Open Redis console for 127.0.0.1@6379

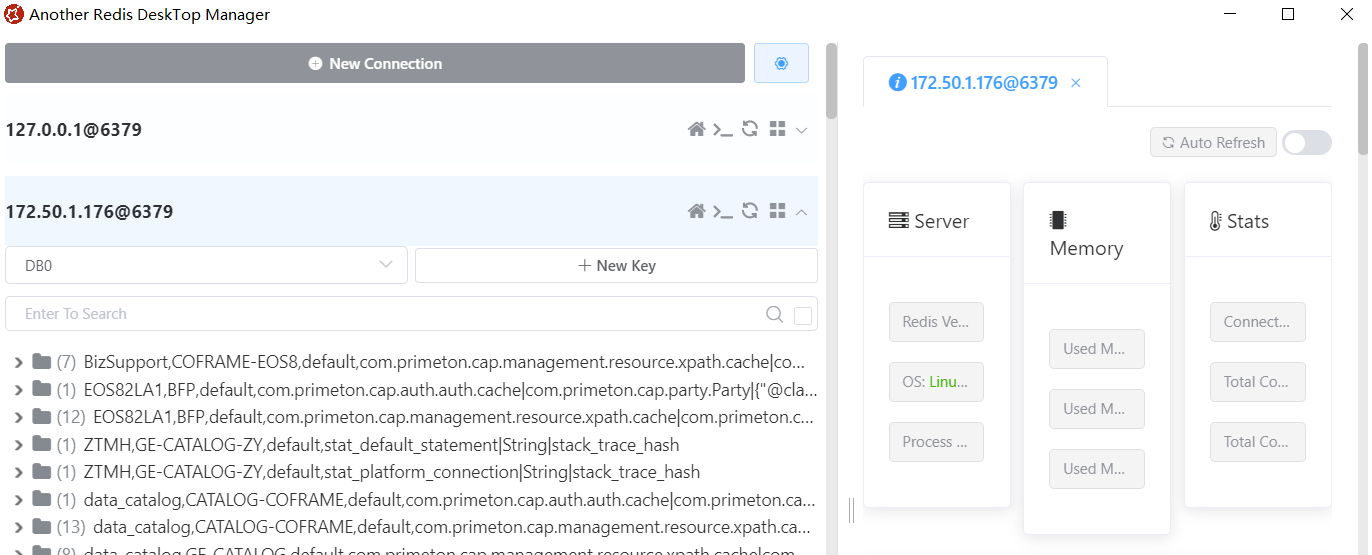[722, 129]
